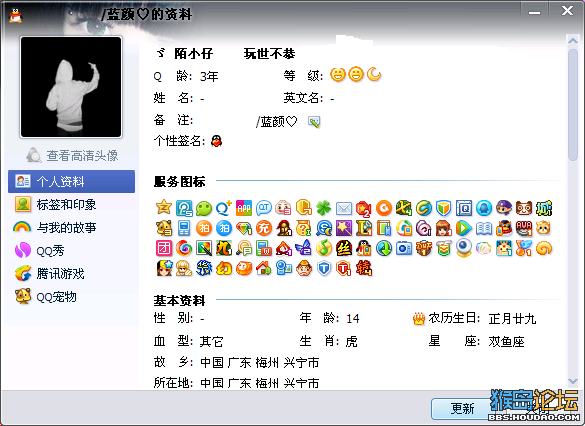Click the crescent moon level icon
This screenshot has width=585, height=426.
(373, 75)
